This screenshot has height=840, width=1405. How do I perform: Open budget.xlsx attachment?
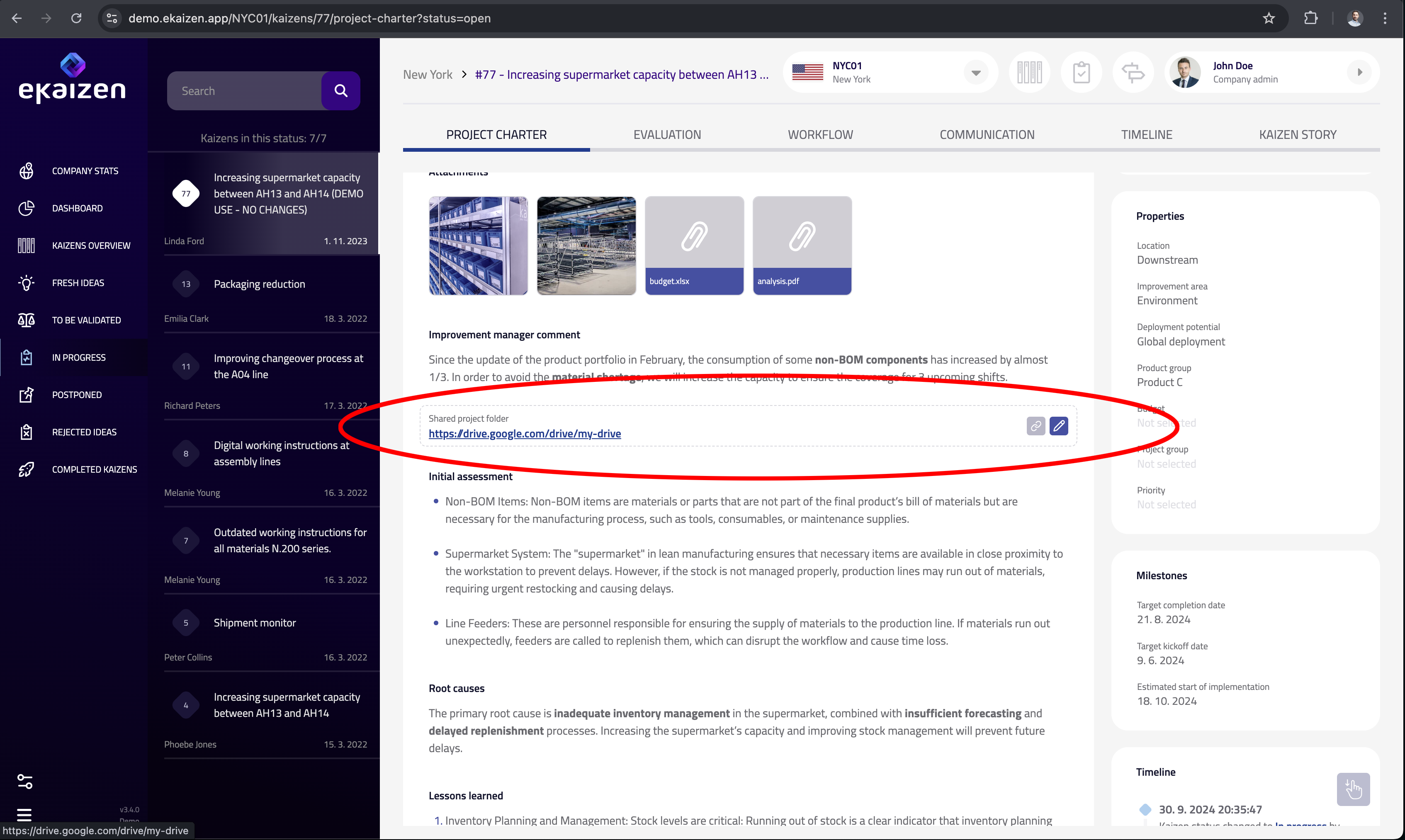694,245
